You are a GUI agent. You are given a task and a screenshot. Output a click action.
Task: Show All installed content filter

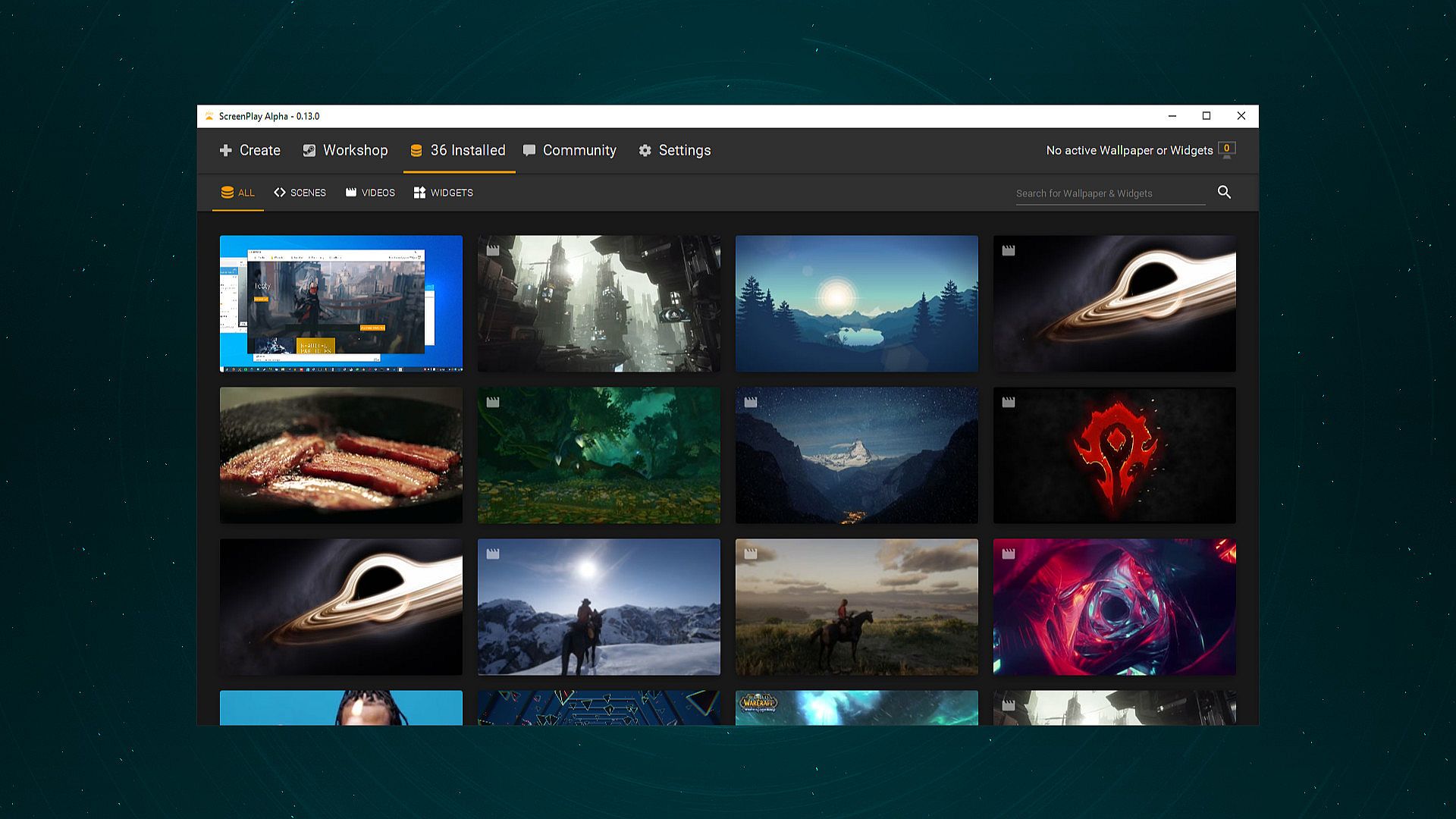(237, 193)
